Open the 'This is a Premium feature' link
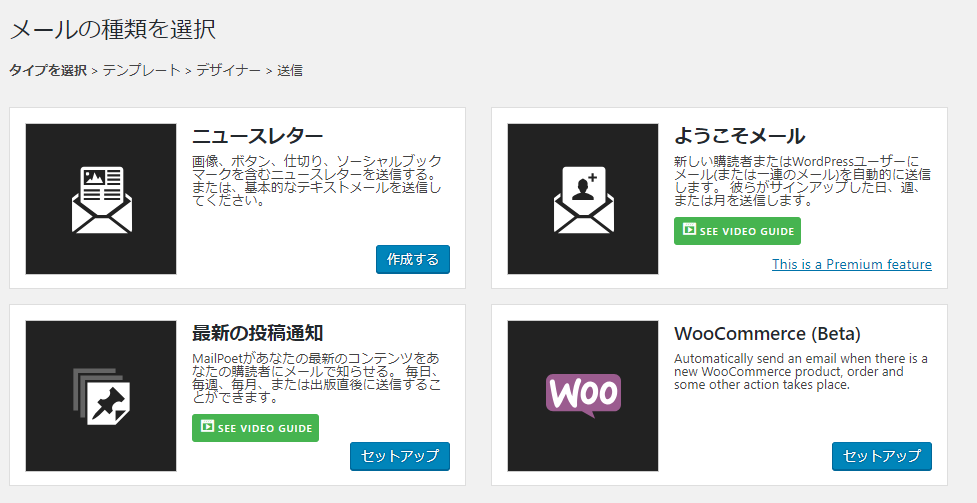Image resolution: width=977 pixels, height=503 pixels. click(851, 264)
